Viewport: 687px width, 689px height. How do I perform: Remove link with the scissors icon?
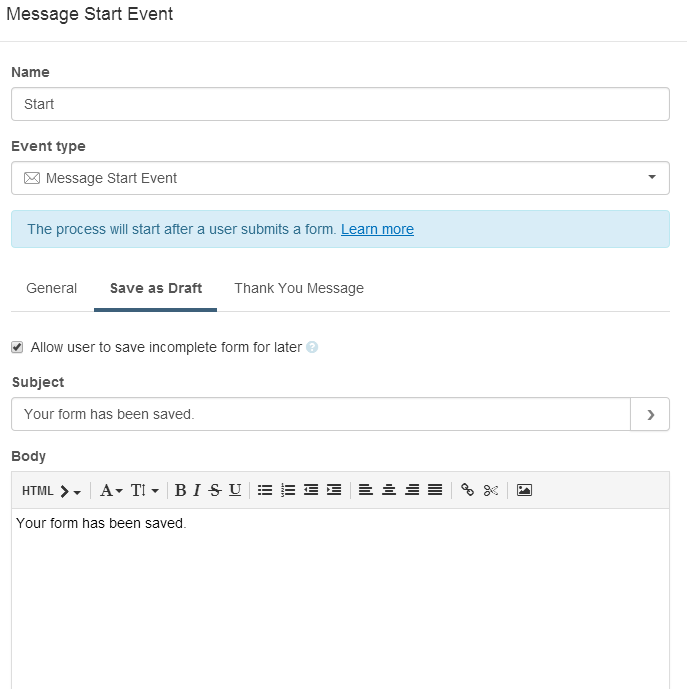click(x=491, y=490)
